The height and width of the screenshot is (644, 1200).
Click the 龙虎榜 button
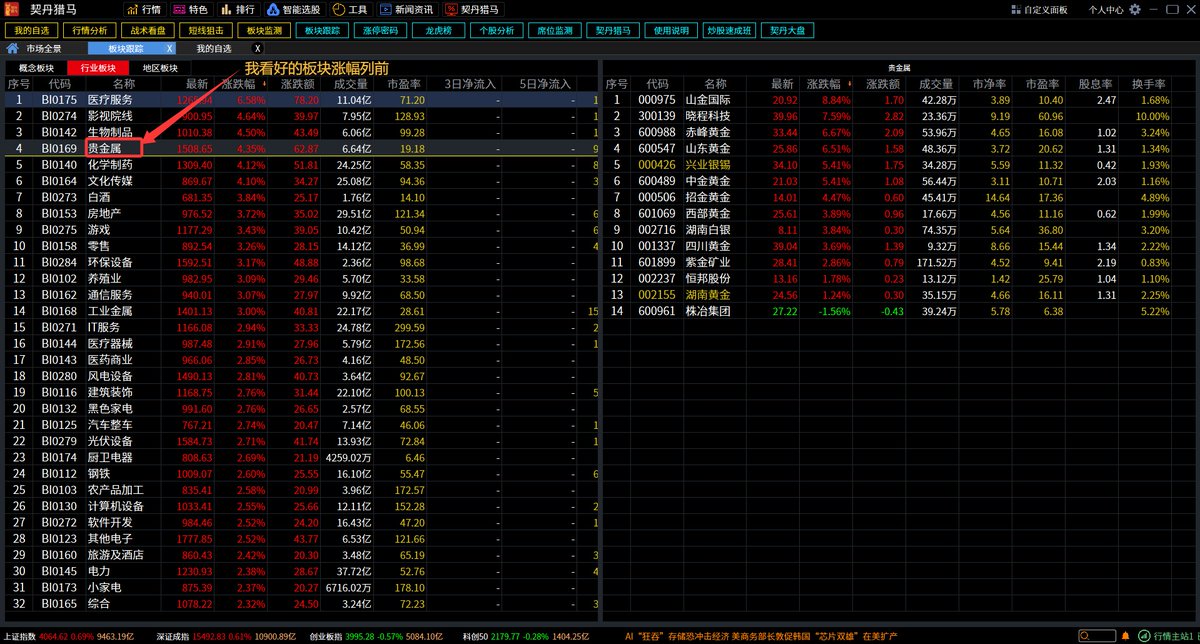click(x=438, y=30)
